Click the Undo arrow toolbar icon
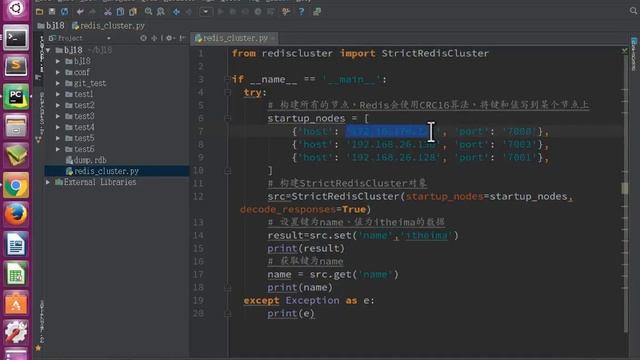Viewport: 640px width, 360px height. coord(80,12)
